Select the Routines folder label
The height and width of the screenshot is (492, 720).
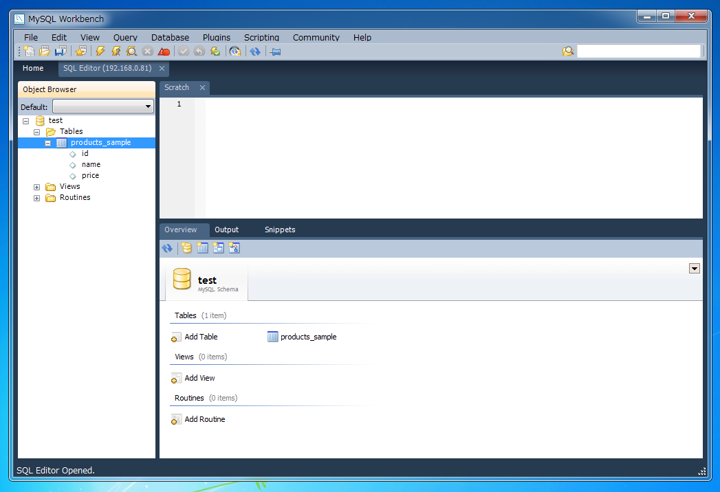(x=75, y=198)
